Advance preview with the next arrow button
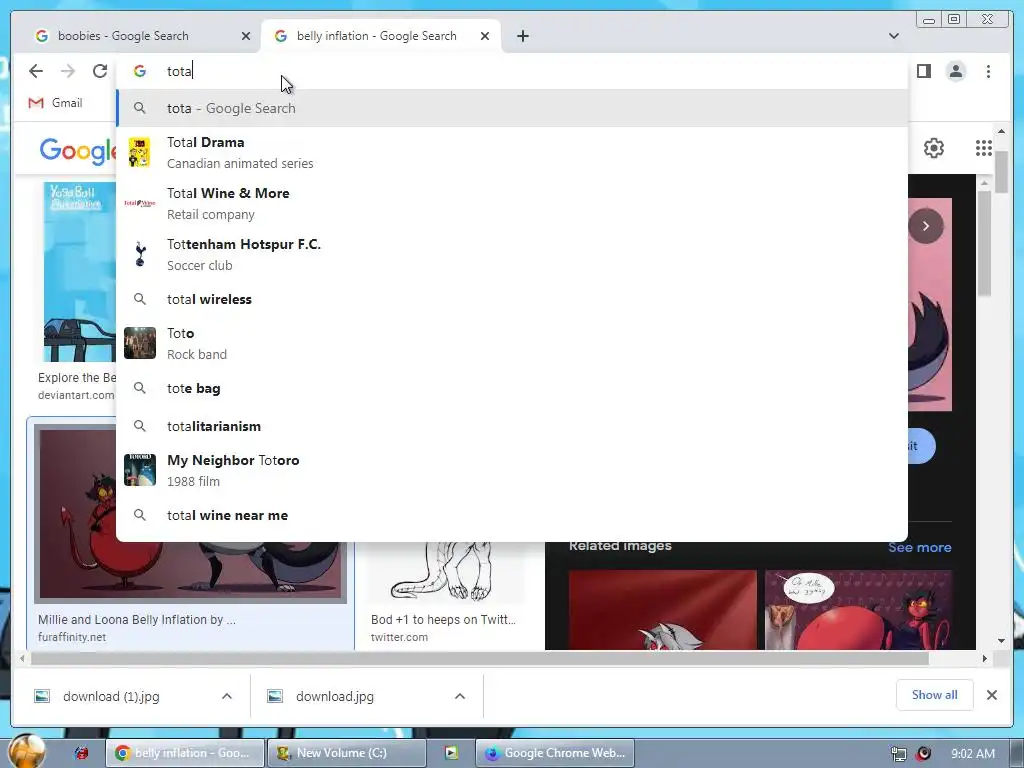The width and height of the screenshot is (1024, 768). [x=925, y=226]
